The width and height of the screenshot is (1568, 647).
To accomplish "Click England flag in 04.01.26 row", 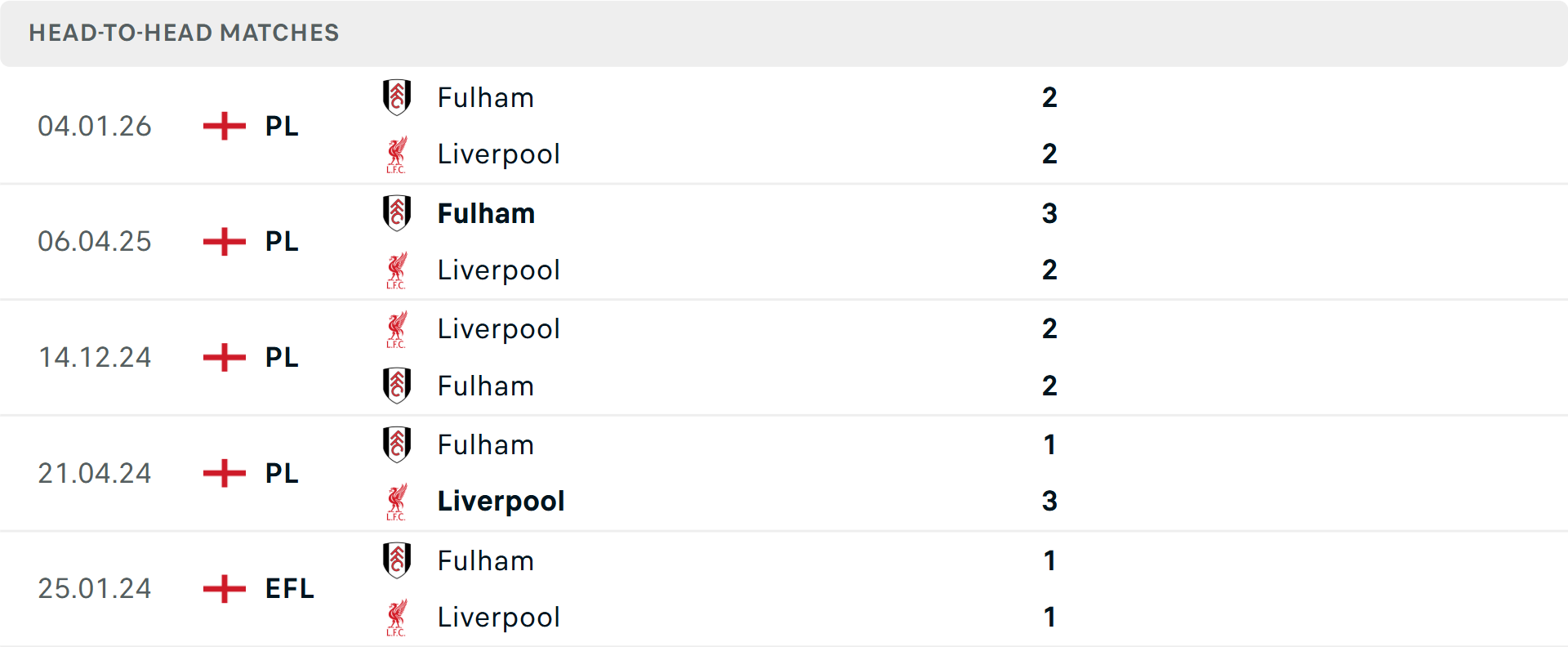I will pyautogui.click(x=225, y=126).
